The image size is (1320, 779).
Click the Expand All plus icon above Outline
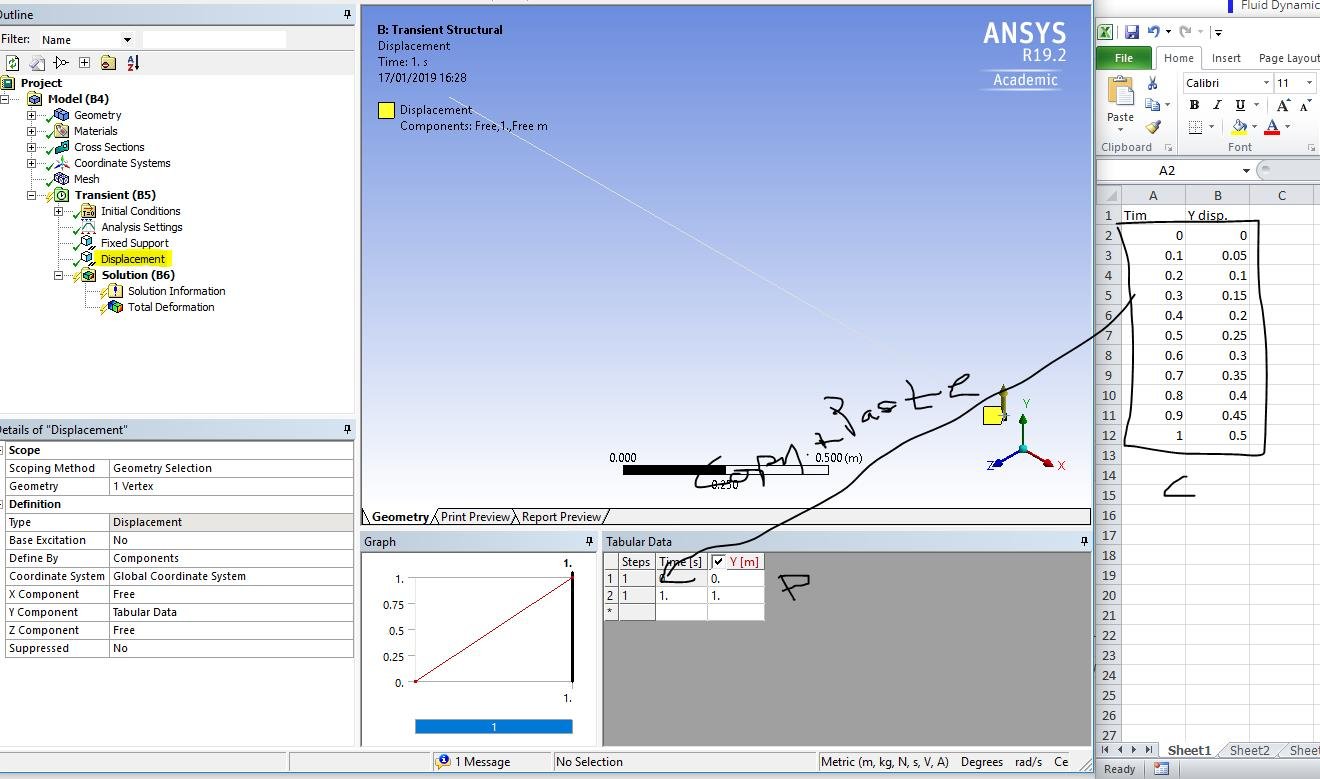(x=85, y=62)
